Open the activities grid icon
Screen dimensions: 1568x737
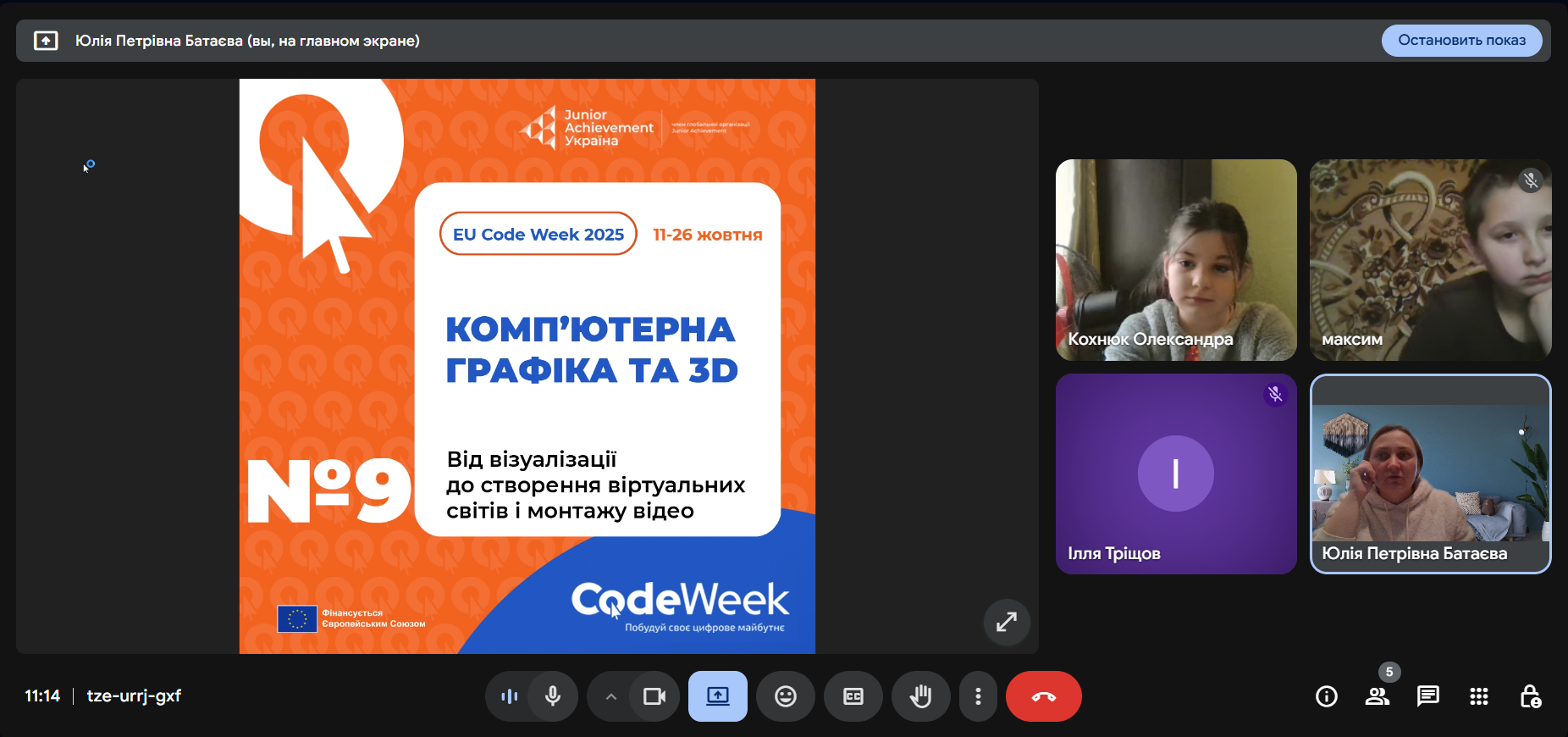(1478, 696)
